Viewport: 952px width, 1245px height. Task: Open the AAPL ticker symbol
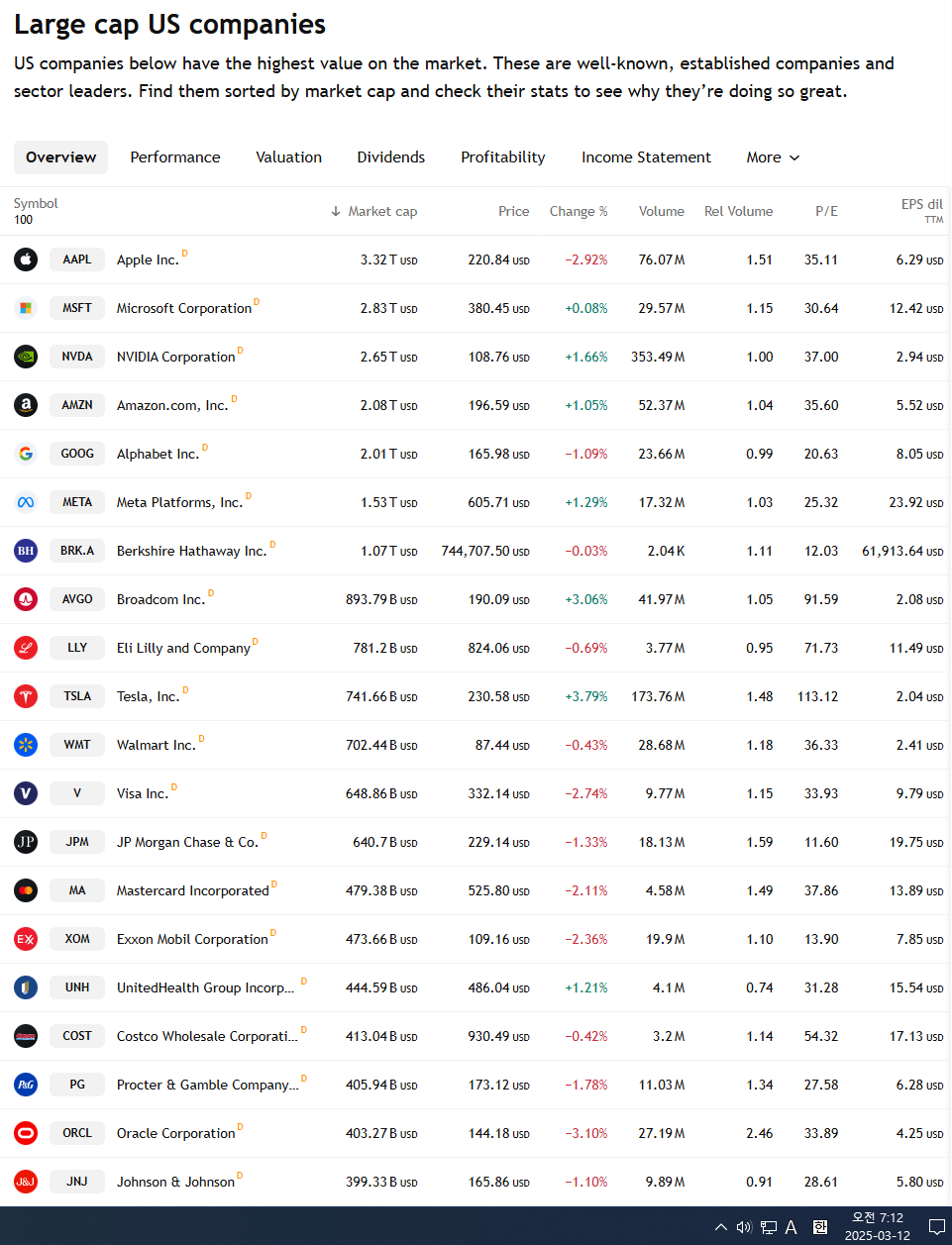(77, 259)
